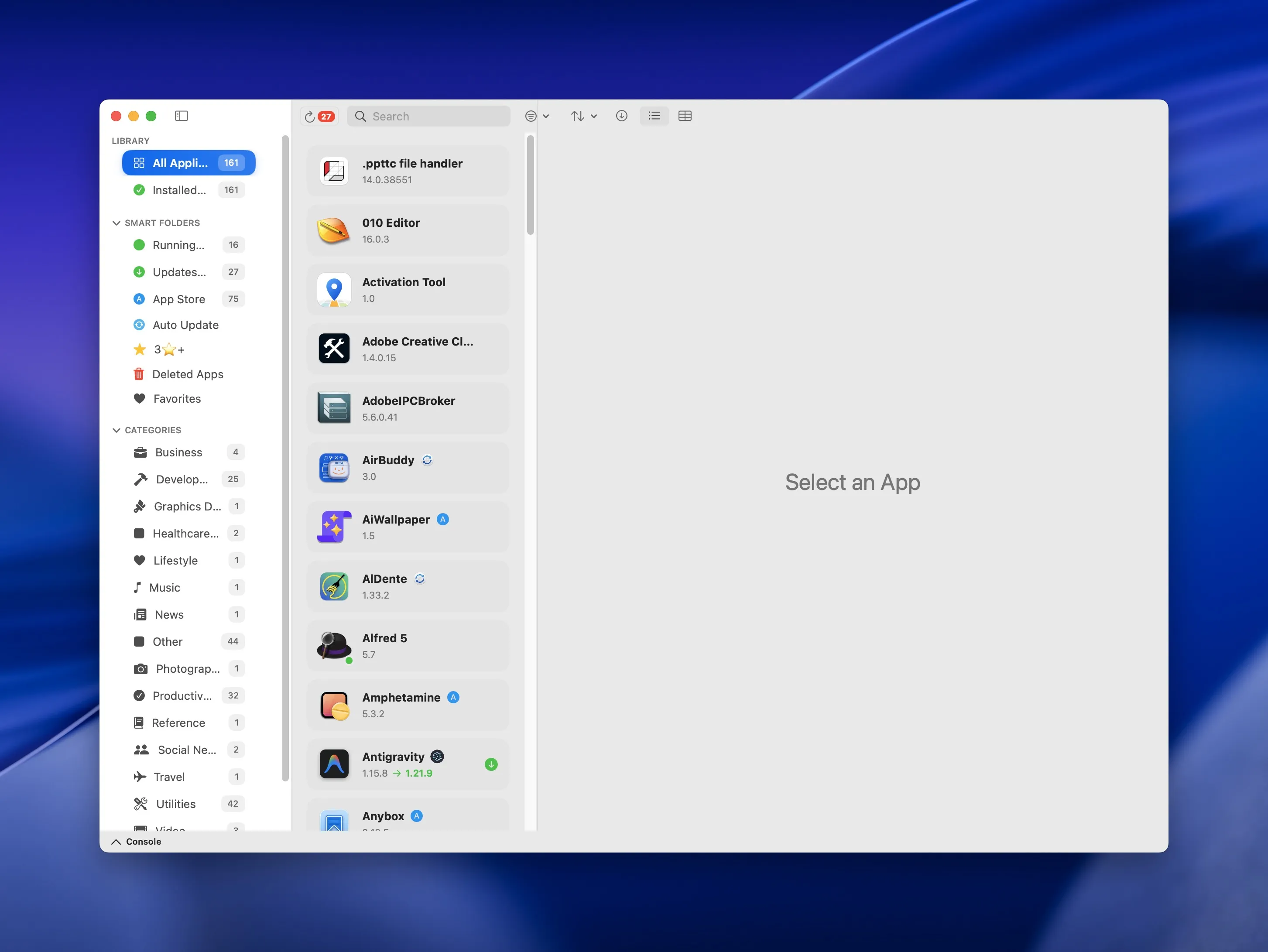The image size is (1268, 952).
Task: Open the Favorites folder
Action: coord(176,398)
